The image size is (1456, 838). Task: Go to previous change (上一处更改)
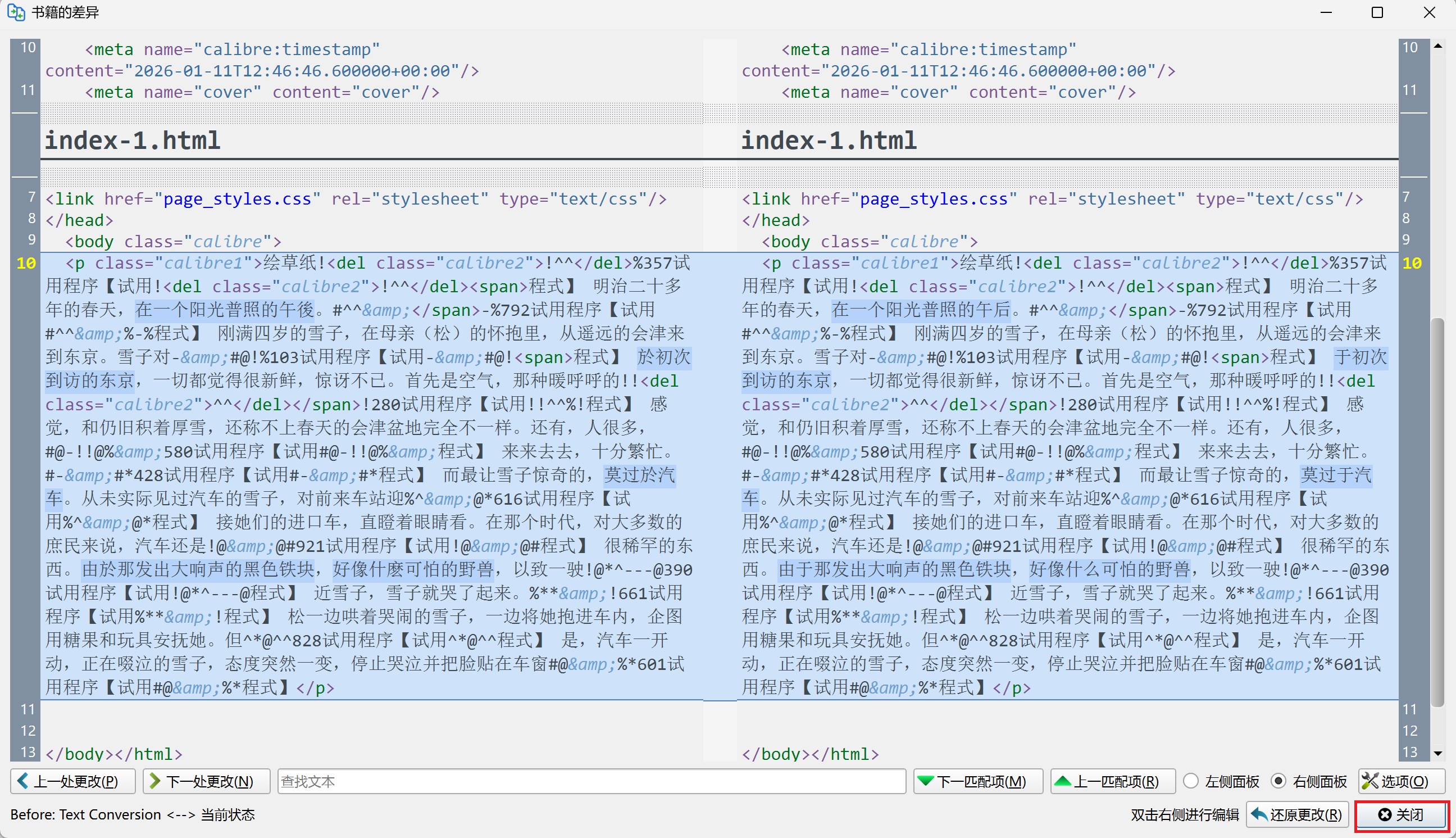click(x=73, y=781)
